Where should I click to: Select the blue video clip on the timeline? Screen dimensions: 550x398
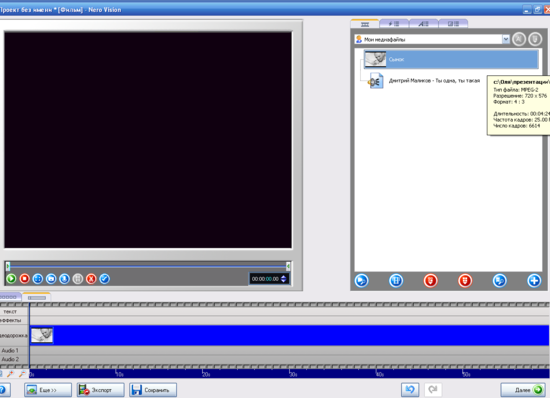(x=289, y=335)
